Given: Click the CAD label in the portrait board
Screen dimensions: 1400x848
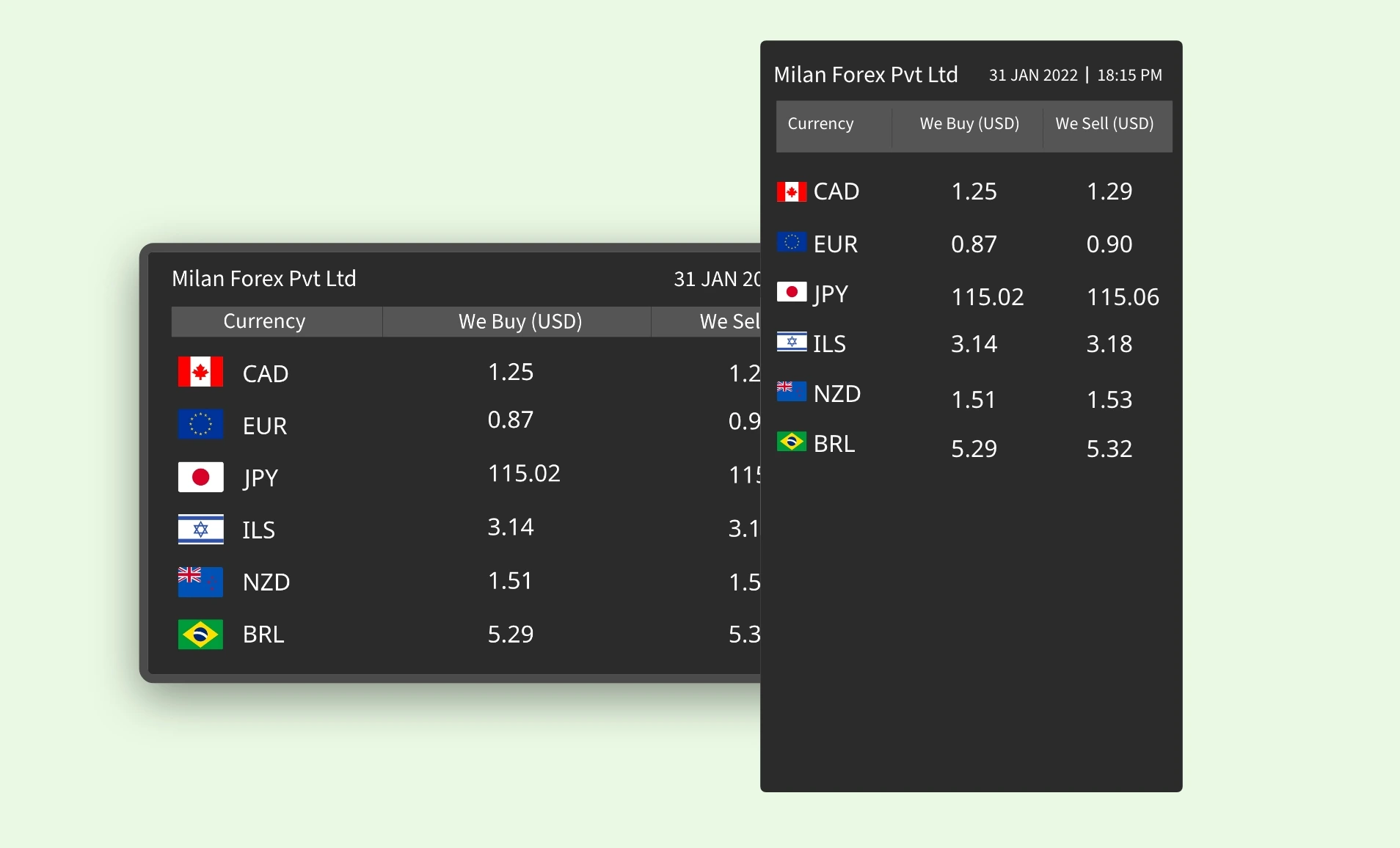Looking at the screenshot, I should pyautogui.click(x=836, y=191).
